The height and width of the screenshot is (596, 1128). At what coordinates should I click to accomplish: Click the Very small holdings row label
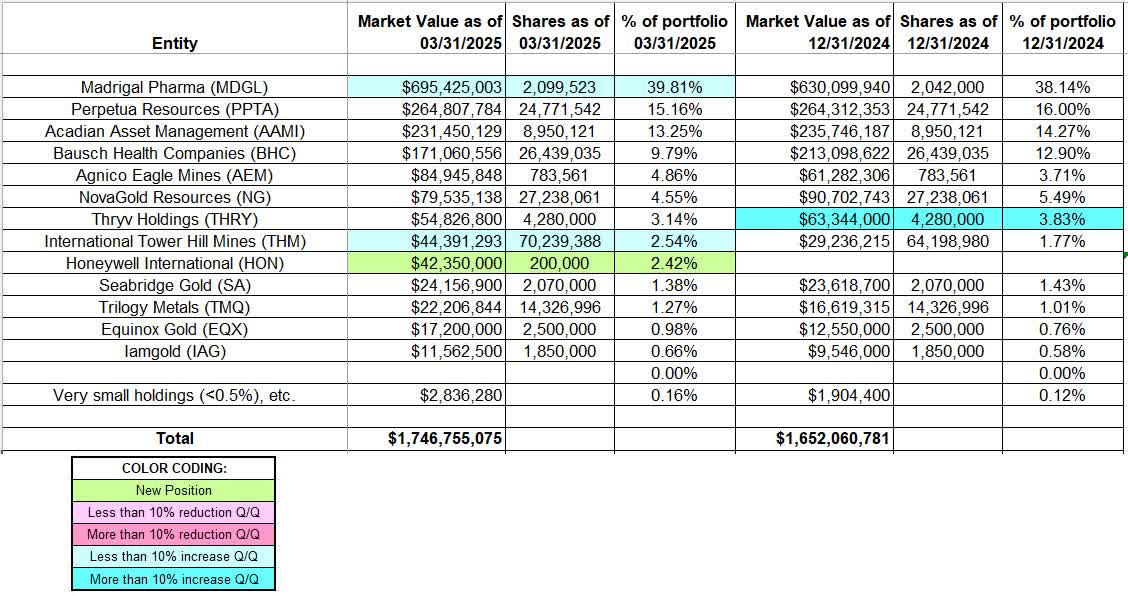(x=174, y=395)
